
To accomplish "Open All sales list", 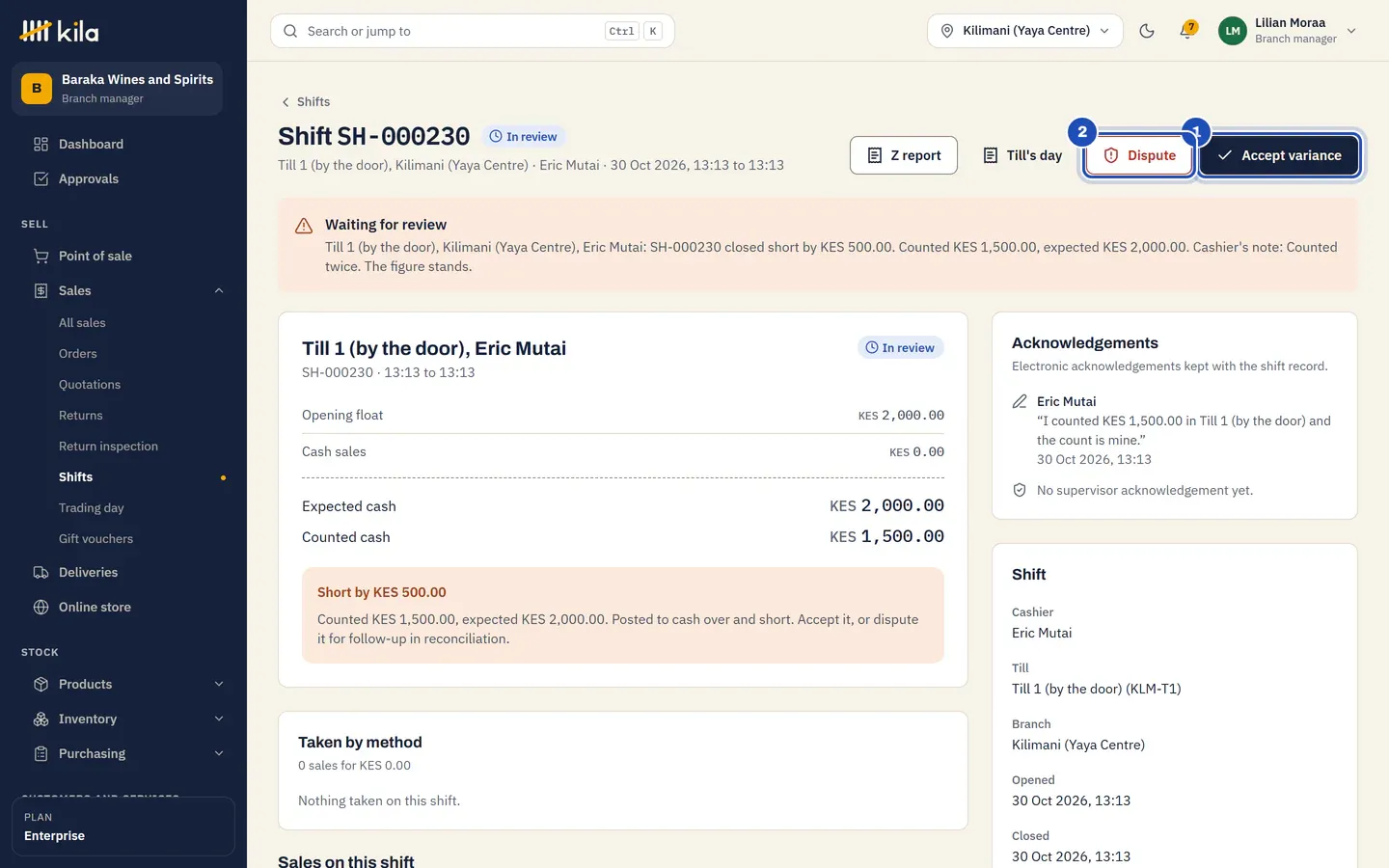I will (x=82, y=323).
